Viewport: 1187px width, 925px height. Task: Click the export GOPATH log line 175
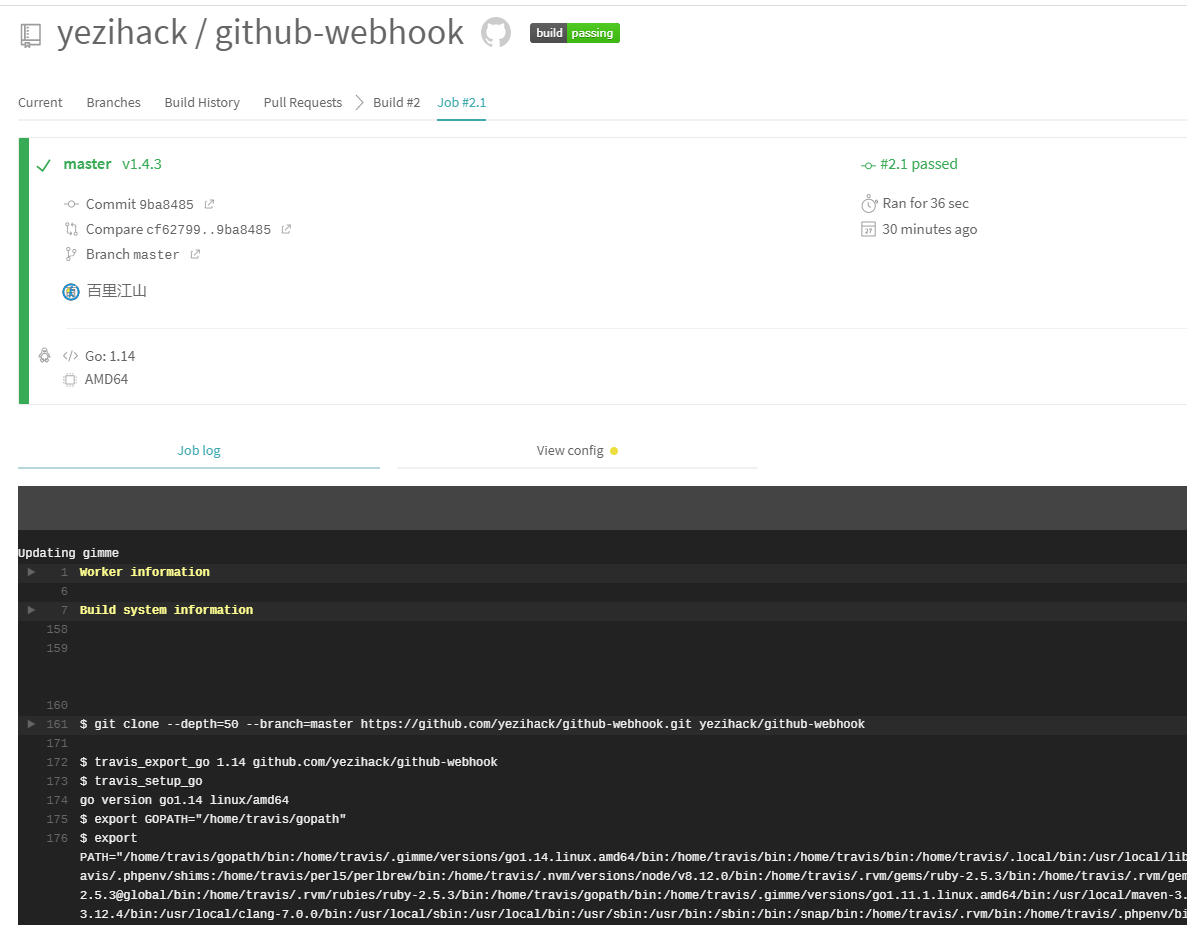coord(213,819)
